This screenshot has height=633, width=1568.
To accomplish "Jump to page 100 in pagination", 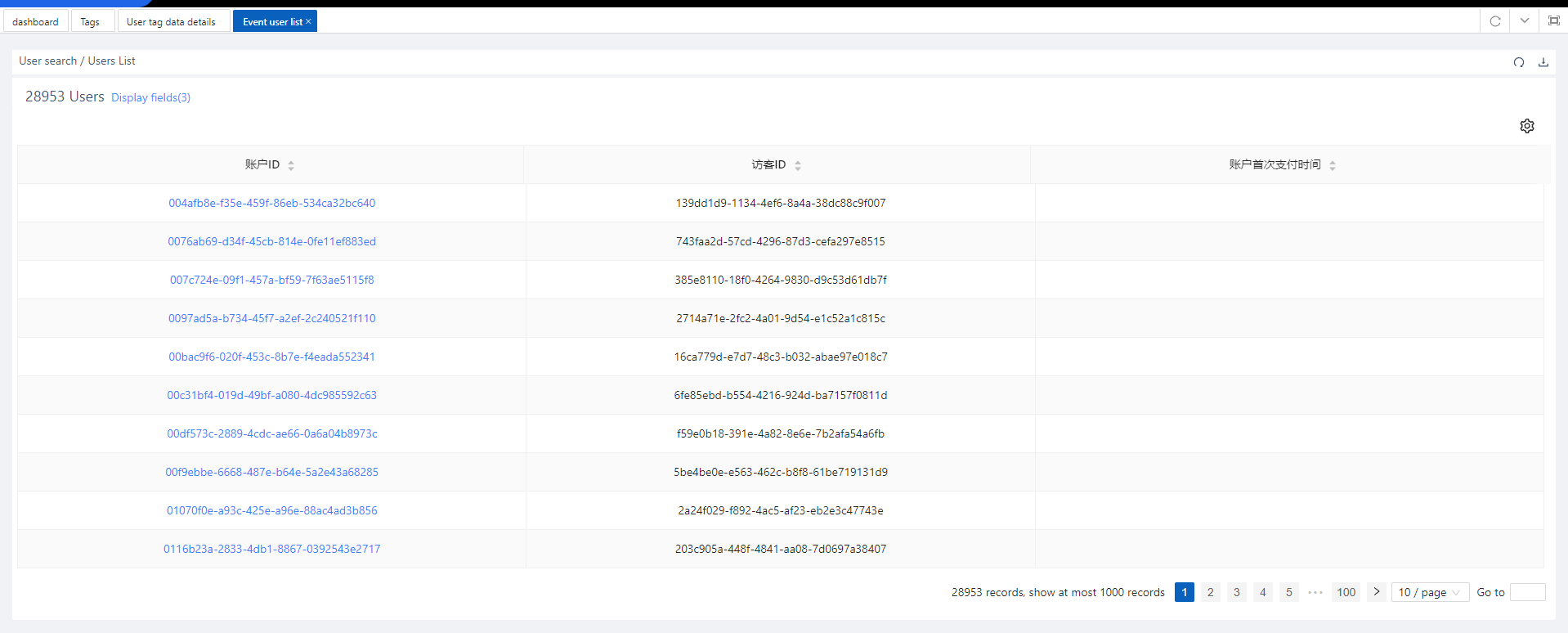I will pyautogui.click(x=1346, y=592).
